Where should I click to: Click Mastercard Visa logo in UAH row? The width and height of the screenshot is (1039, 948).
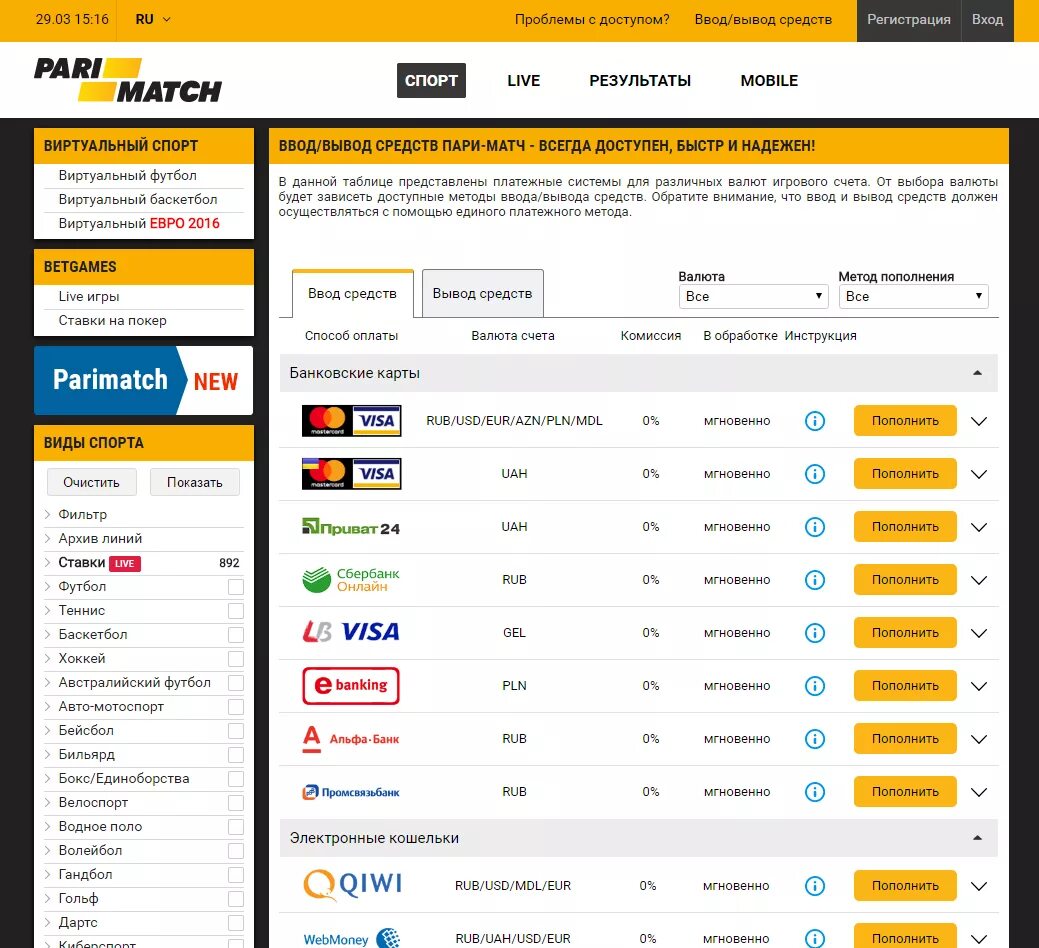[x=351, y=474]
